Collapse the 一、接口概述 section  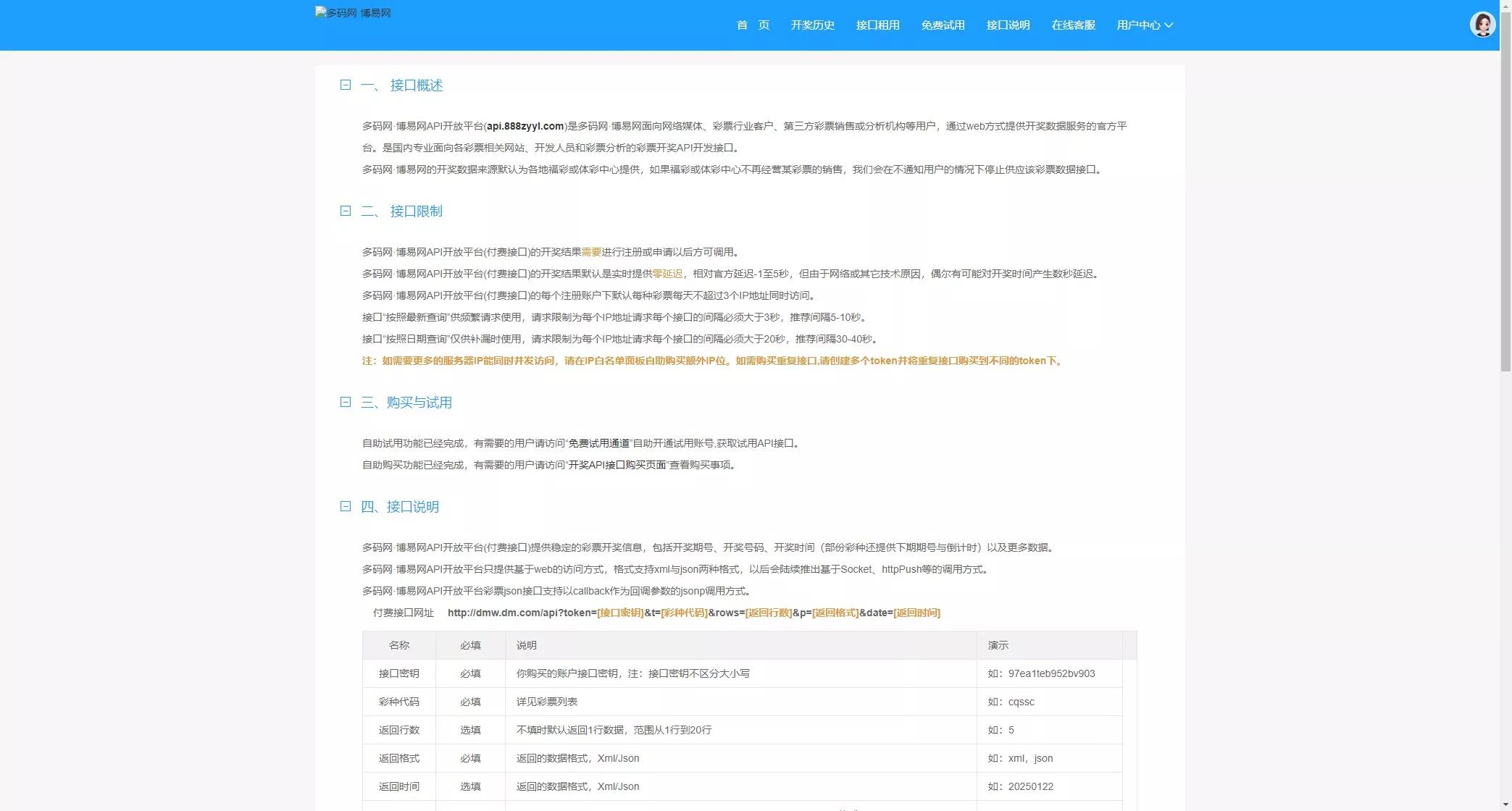click(x=345, y=85)
